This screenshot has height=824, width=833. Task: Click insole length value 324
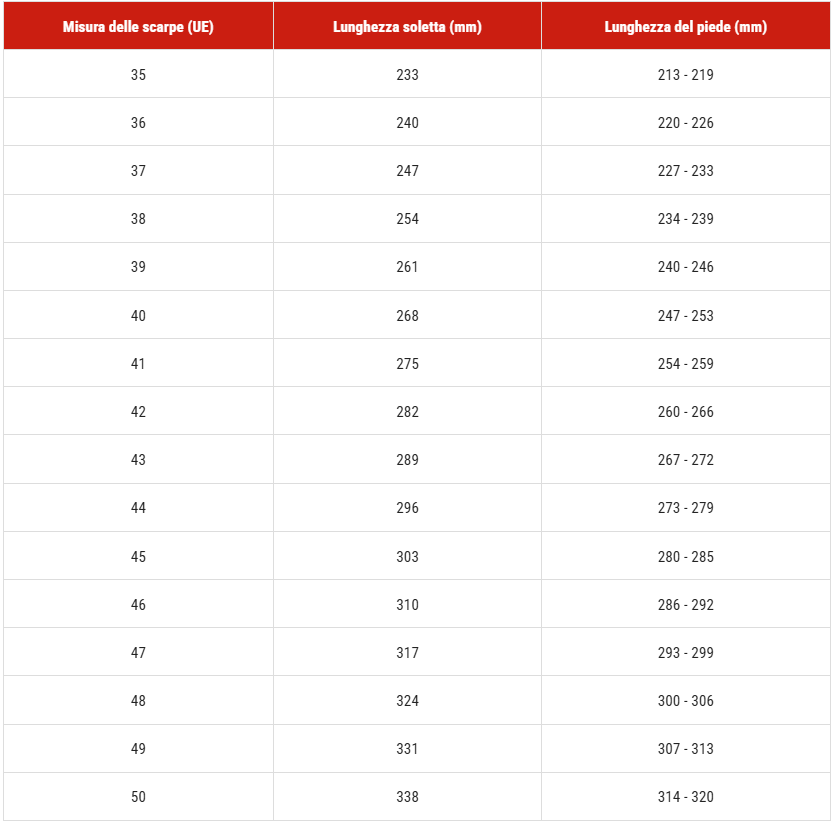[x=407, y=700]
